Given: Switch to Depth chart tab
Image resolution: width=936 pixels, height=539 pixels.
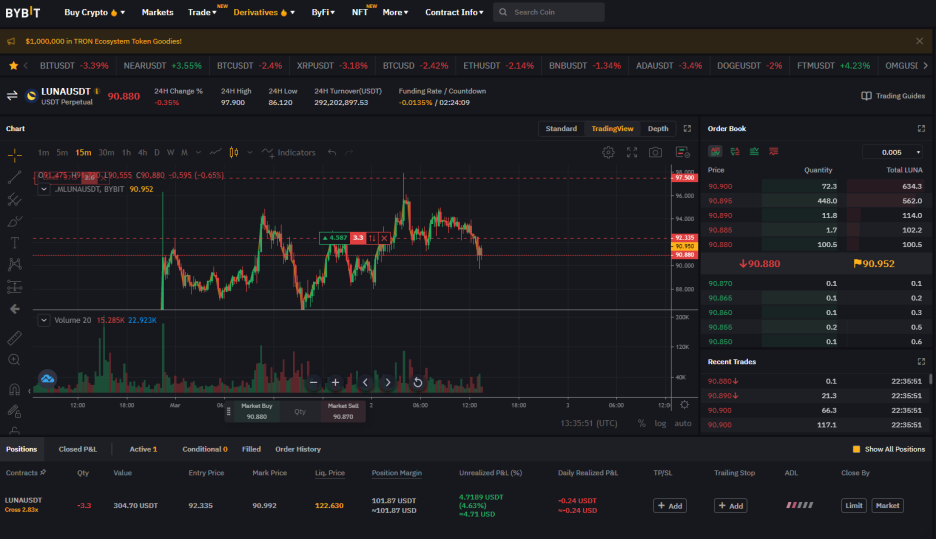Looking at the screenshot, I should coord(658,128).
